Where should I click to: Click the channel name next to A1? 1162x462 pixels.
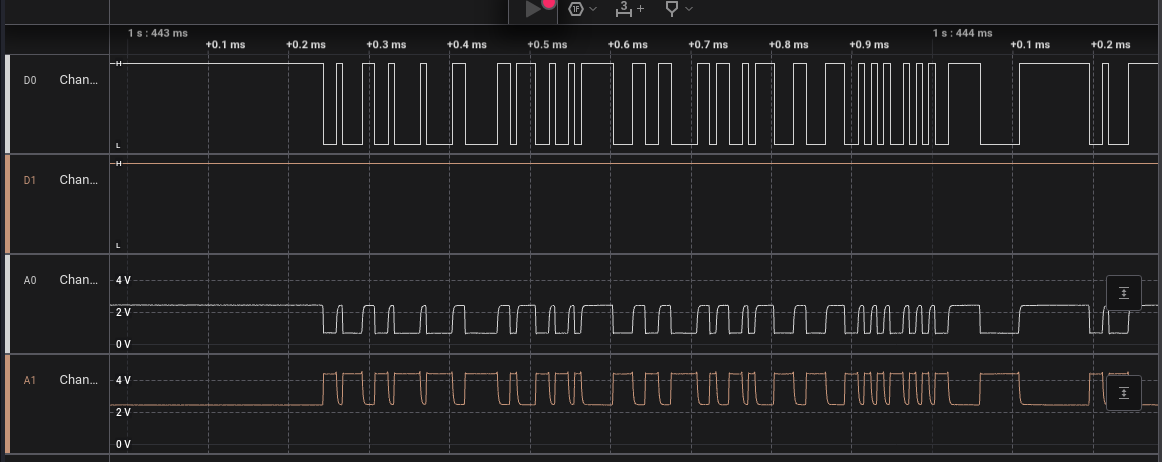[79, 380]
